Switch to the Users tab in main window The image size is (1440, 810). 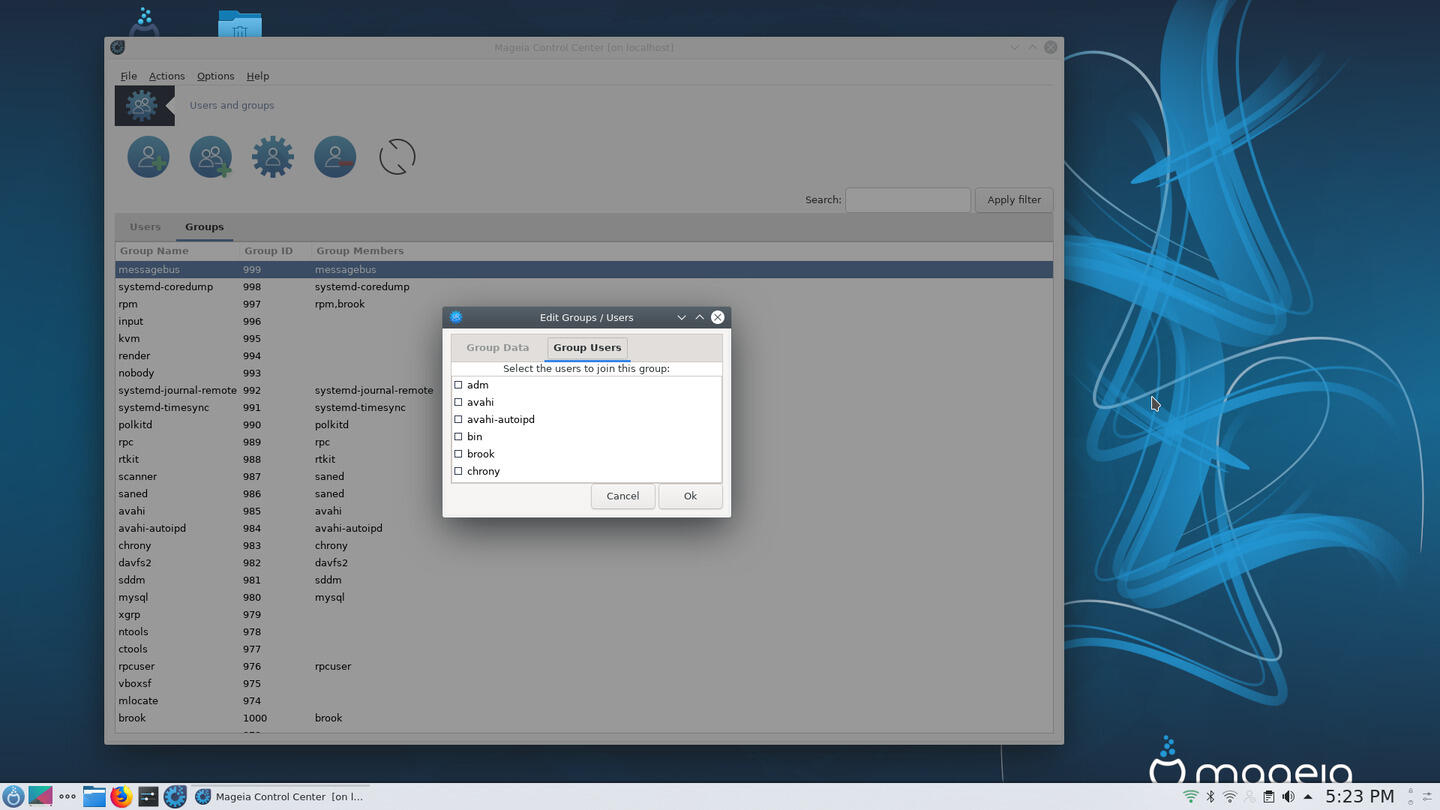145,227
